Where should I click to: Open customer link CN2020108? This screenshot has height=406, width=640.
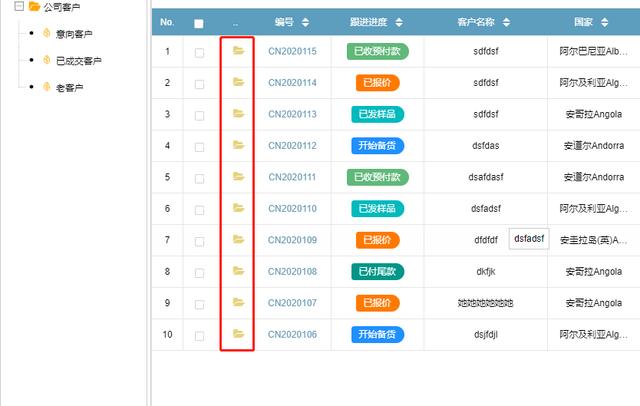(292, 271)
